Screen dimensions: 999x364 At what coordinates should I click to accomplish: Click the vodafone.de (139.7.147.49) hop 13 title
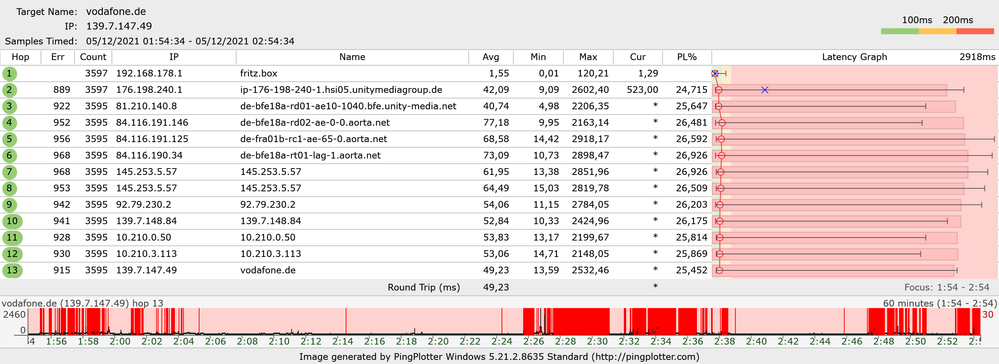coord(83,303)
